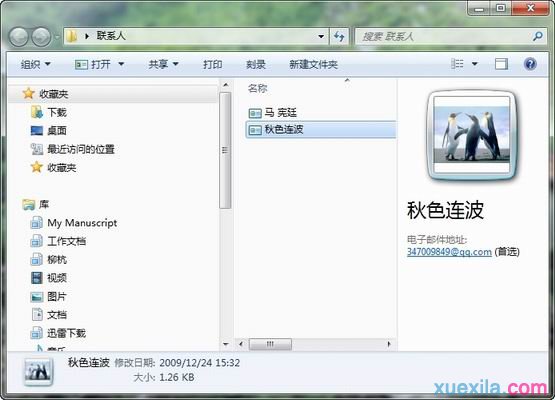The width and height of the screenshot is (555, 400).
Task: Refresh the folder with refresh icon
Action: pos(339,36)
